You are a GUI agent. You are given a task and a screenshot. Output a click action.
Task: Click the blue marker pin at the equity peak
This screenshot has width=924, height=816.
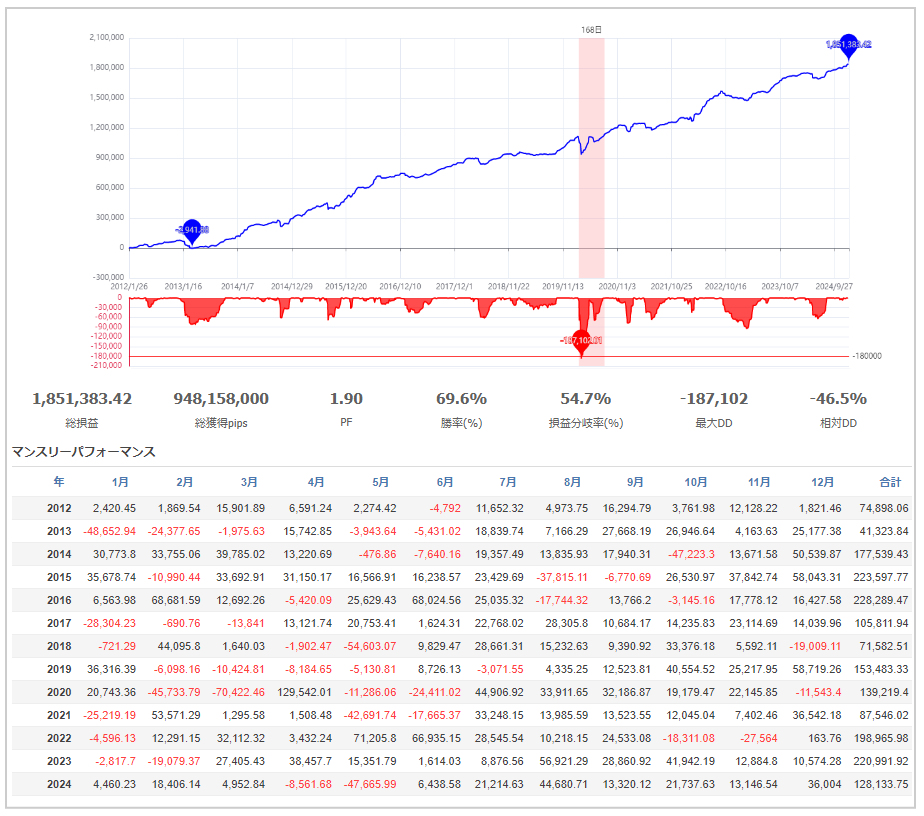pyautogui.click(x=849, y=43)
